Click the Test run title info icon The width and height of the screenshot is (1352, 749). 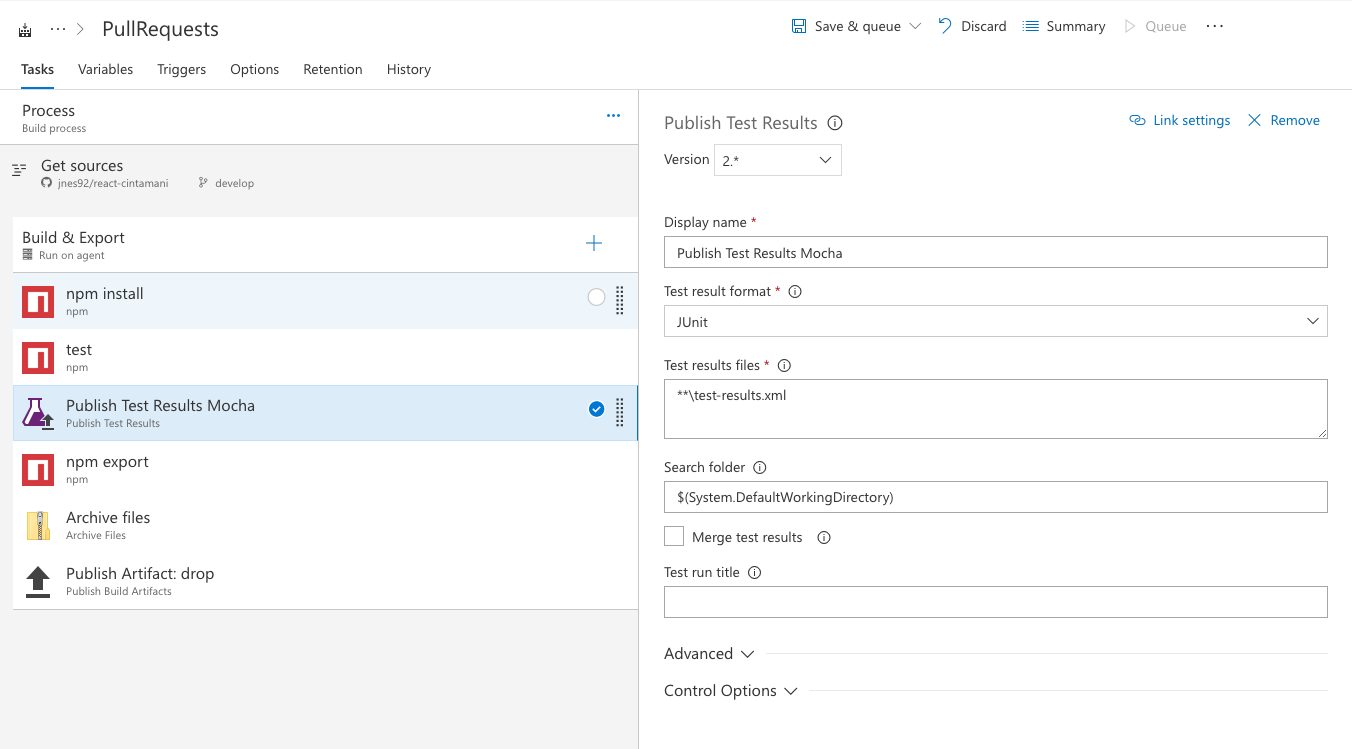[755, 573]
